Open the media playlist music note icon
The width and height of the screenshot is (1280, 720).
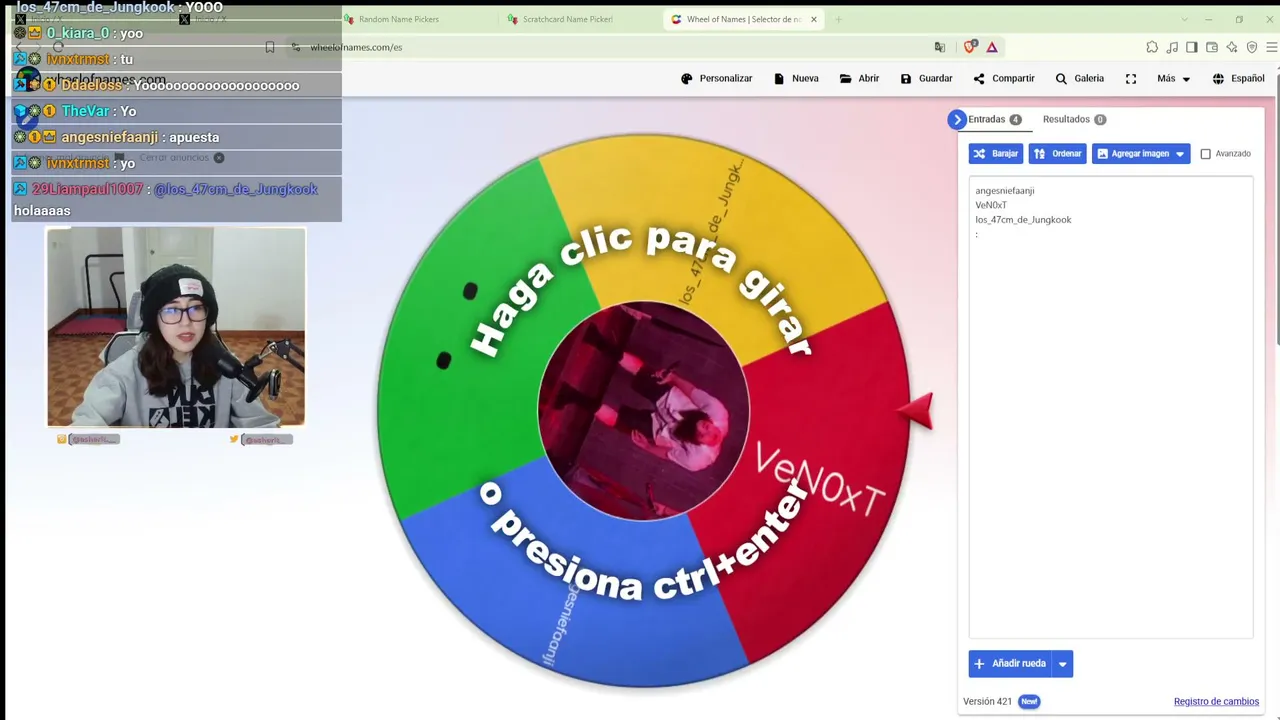point(1172,47)
